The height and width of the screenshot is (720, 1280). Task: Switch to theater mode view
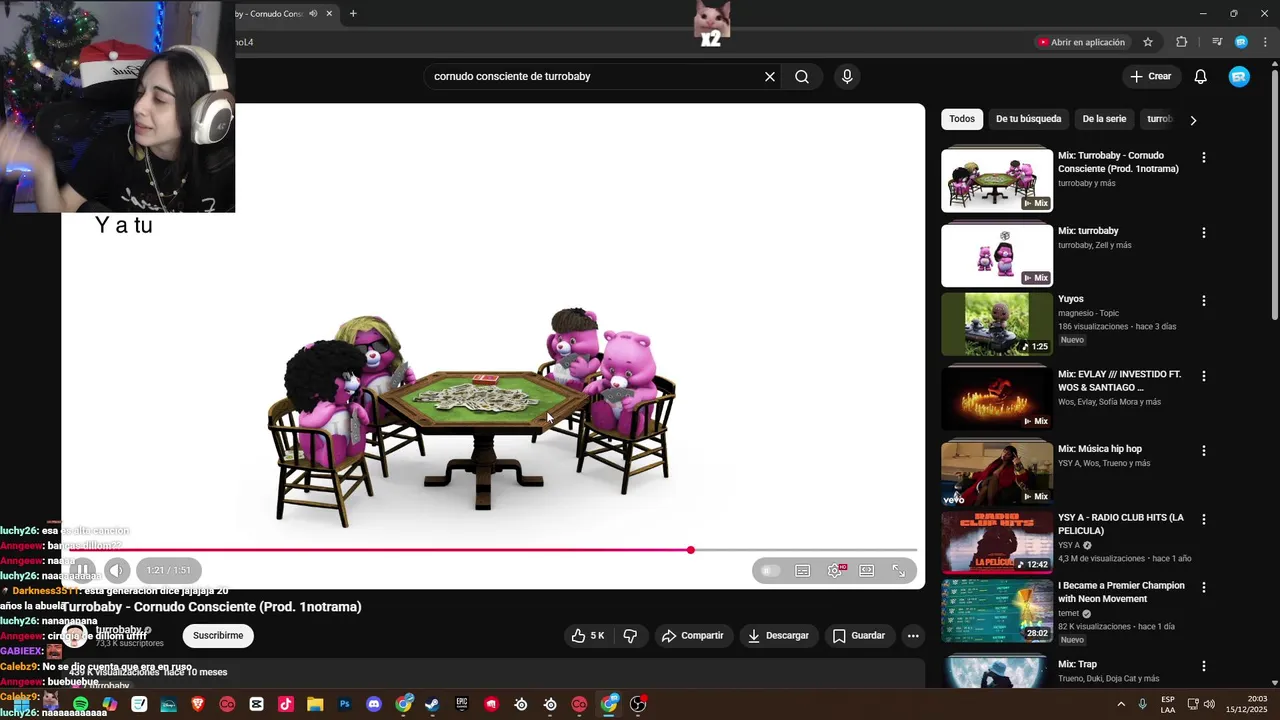pos(867,571)
